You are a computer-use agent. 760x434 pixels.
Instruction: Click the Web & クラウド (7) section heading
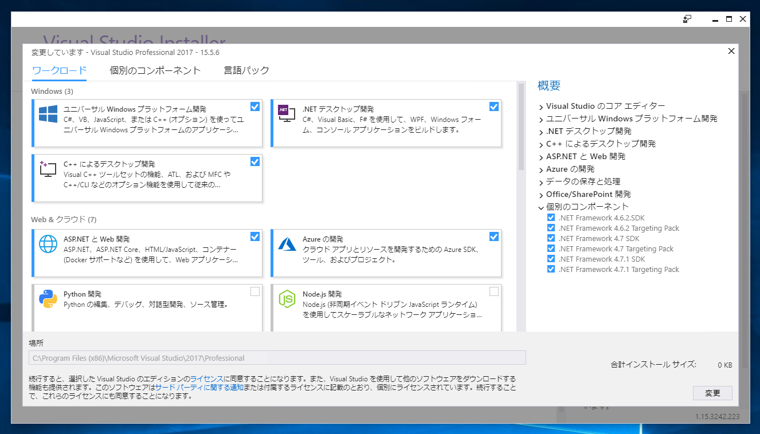point(63,219)
